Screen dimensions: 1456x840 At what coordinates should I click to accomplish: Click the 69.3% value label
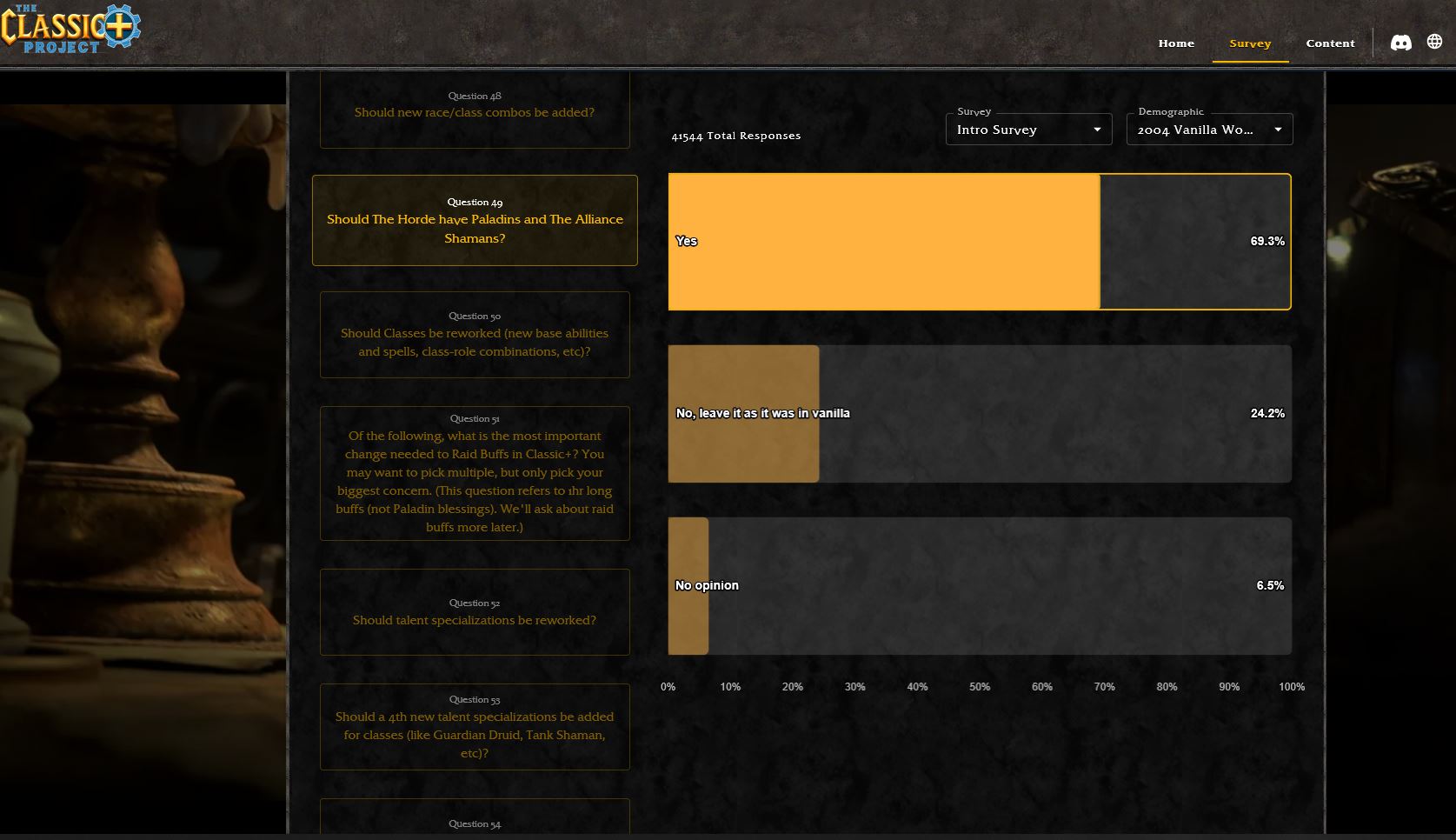coord(1267,241)
